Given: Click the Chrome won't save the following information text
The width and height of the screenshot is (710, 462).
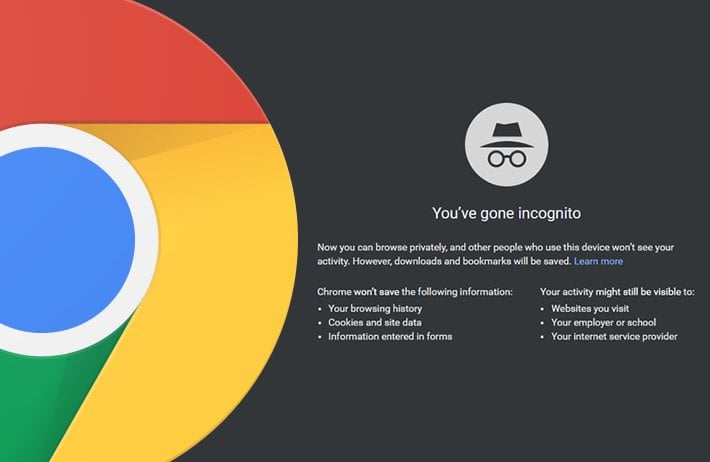Looking at the screenshot, I should pyautogui.click(x=415, y=292).
